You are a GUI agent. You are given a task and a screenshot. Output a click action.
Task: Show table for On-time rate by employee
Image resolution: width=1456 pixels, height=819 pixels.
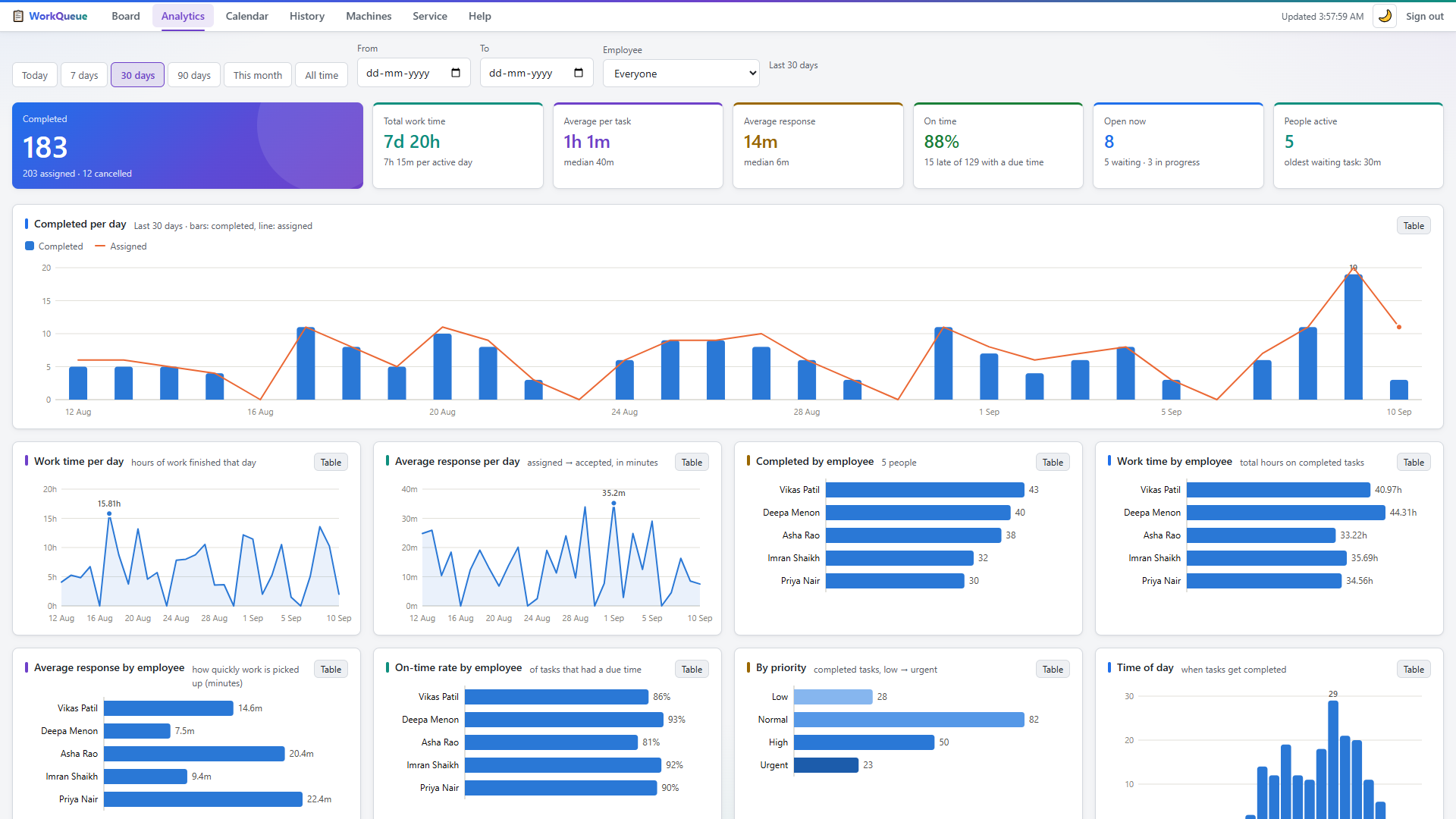point(692,670)
